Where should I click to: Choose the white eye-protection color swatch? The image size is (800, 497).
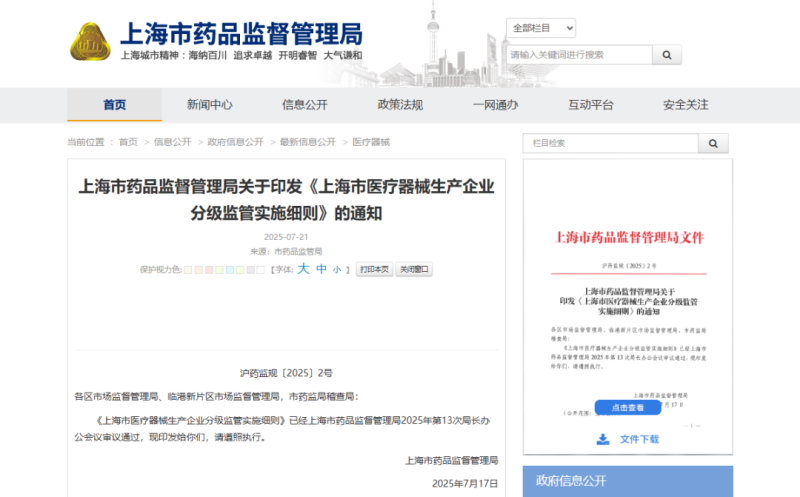[260, 270]
